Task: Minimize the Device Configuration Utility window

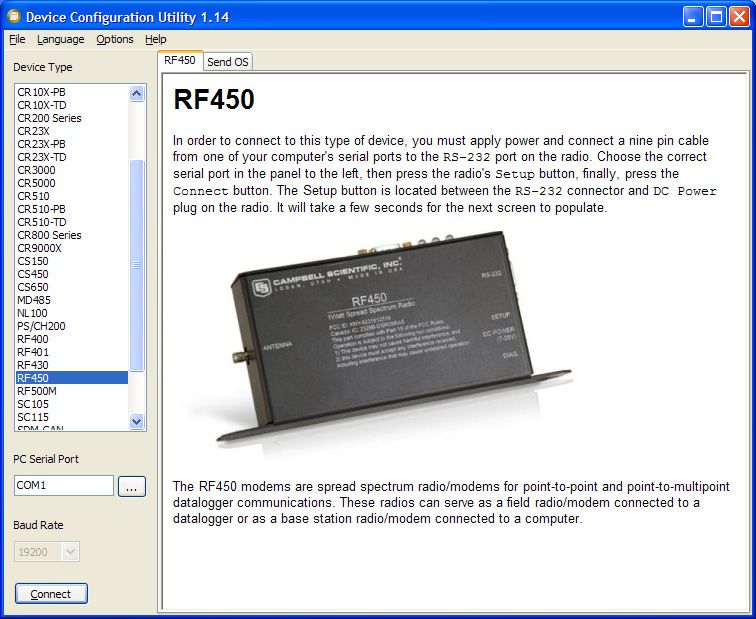Action: tap(693, 17)
